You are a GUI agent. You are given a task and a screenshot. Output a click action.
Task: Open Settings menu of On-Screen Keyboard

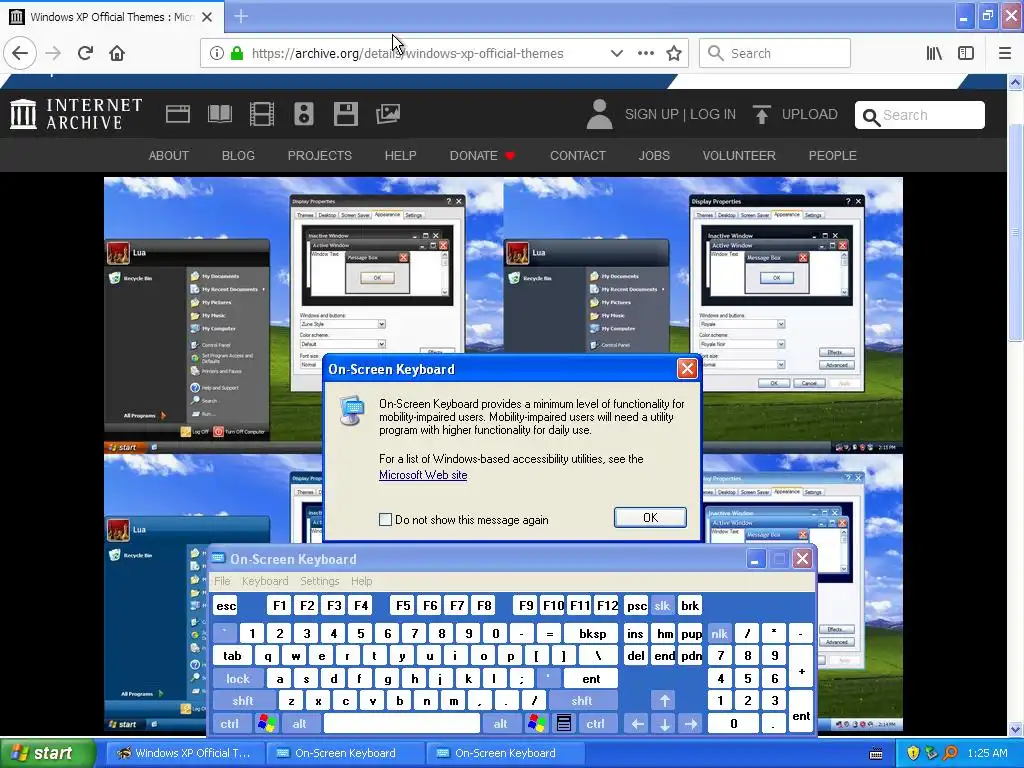tap(319, 581)
